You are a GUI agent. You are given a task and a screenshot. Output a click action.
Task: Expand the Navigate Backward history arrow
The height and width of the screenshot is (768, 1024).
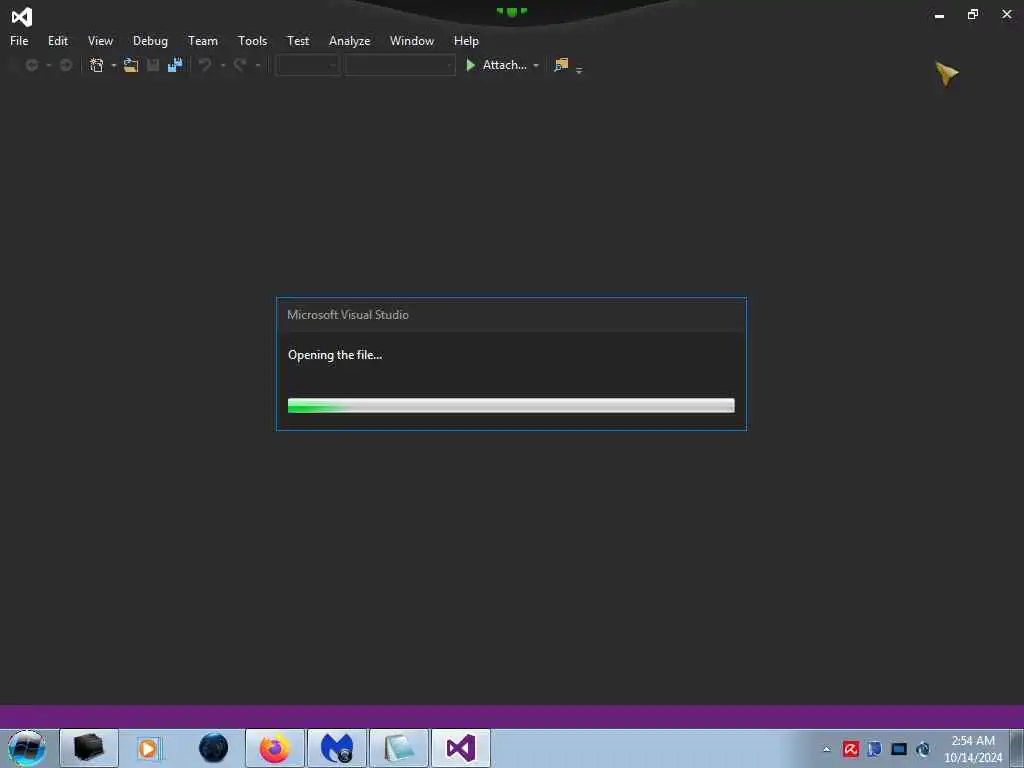click(x=48, y=65)
